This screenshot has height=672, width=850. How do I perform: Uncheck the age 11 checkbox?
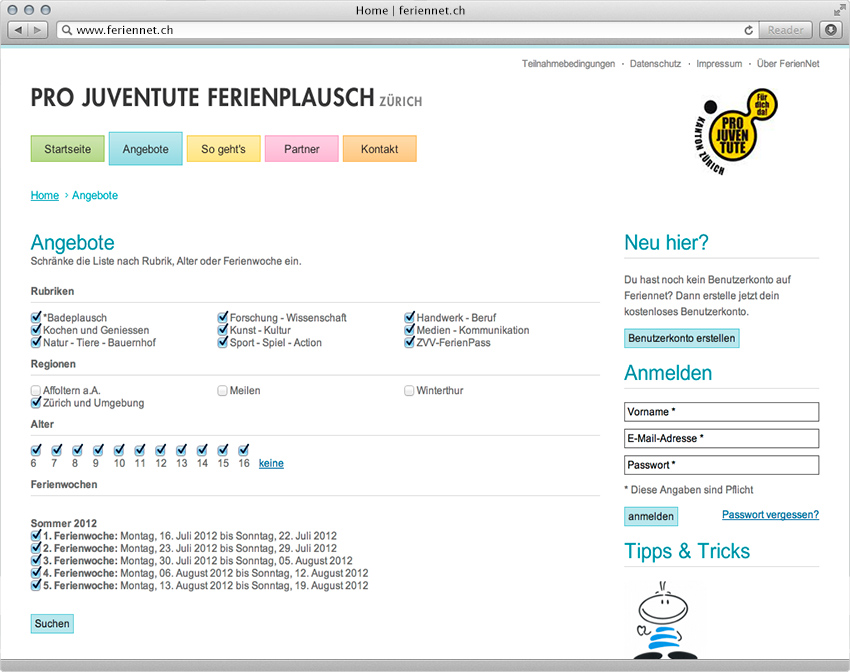coord(139,450)
